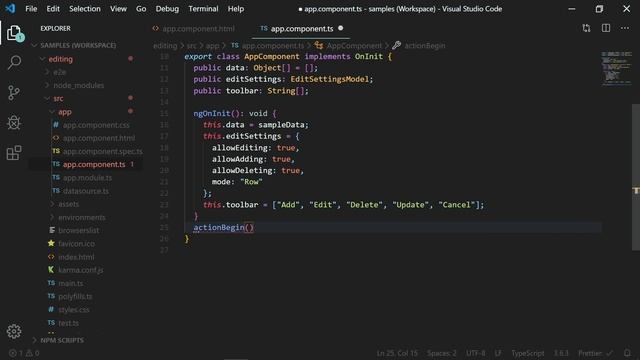The width and height of the screenshot is (640, 360).
Task: Open app.module.ts file
Action: (87, 178)
